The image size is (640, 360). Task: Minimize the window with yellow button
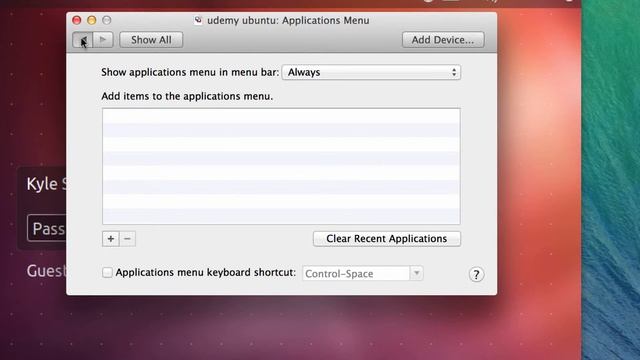click(91, 20)
